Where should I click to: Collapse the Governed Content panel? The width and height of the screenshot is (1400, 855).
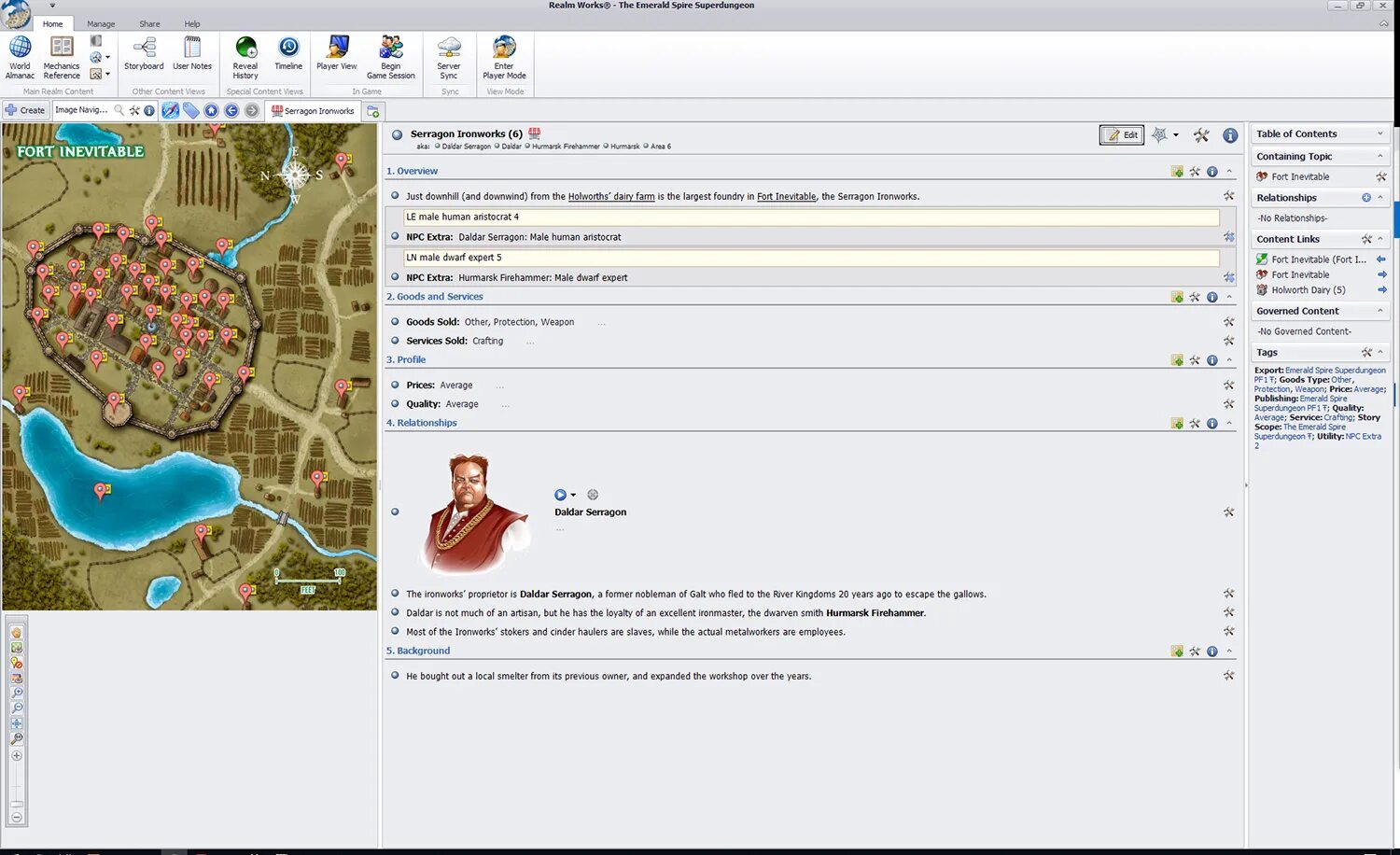pyautogui.click(x=1380, y=312)
